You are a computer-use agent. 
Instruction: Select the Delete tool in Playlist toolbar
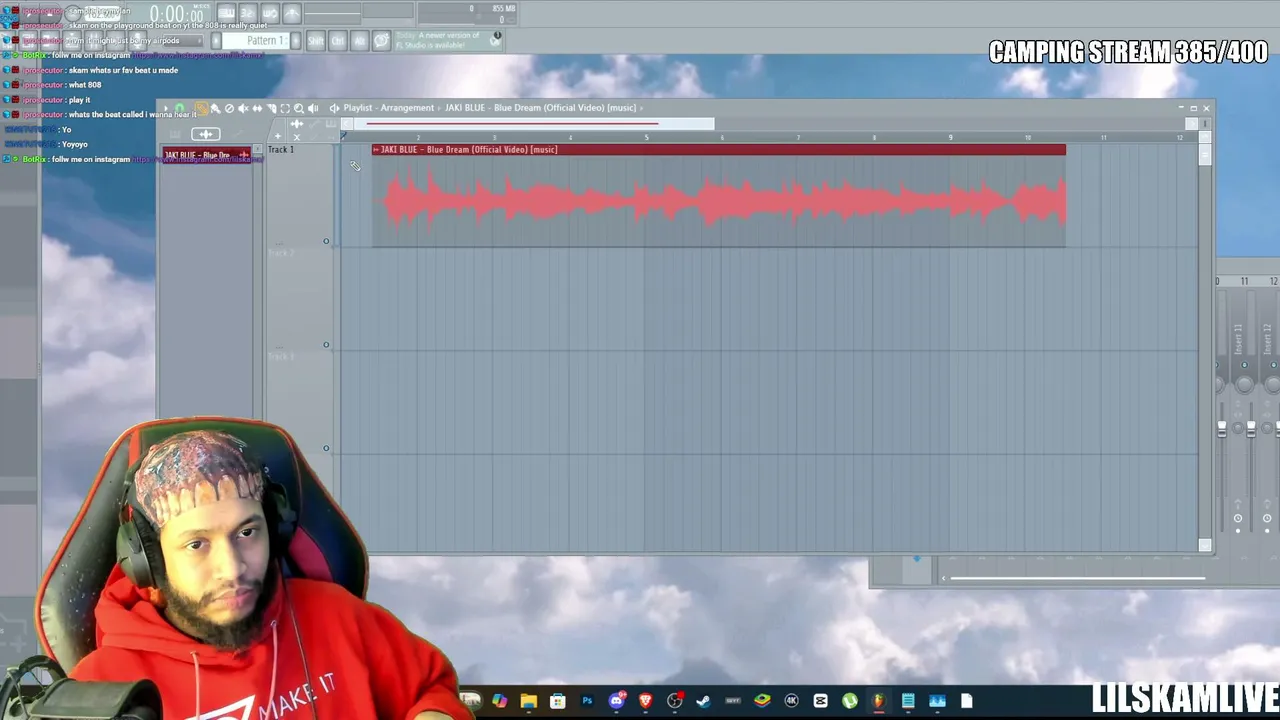tap(229, 108)
